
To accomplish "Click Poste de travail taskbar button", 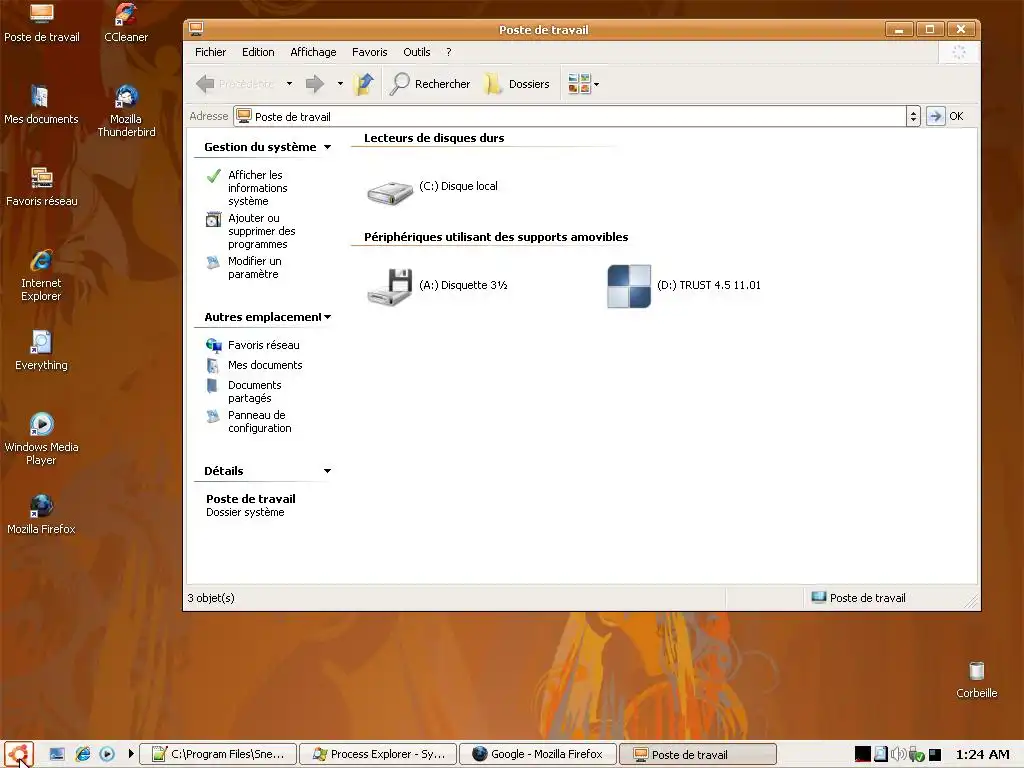I will click(697, 754).
